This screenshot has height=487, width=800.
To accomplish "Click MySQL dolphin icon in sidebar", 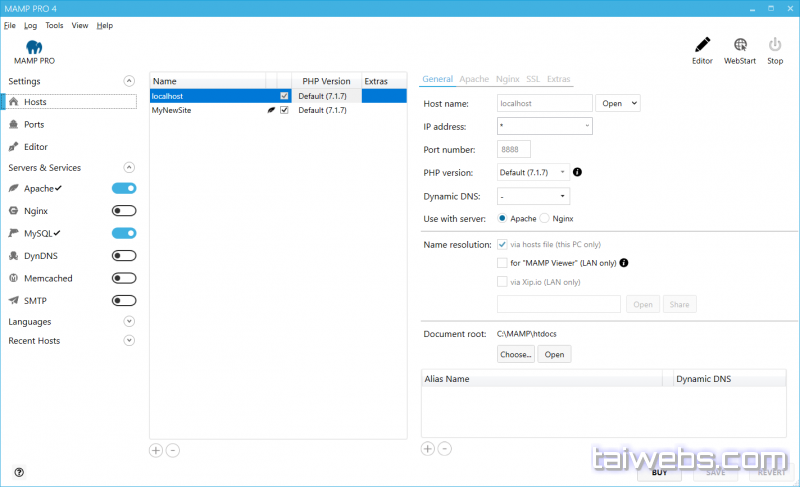I will (14, 233).
